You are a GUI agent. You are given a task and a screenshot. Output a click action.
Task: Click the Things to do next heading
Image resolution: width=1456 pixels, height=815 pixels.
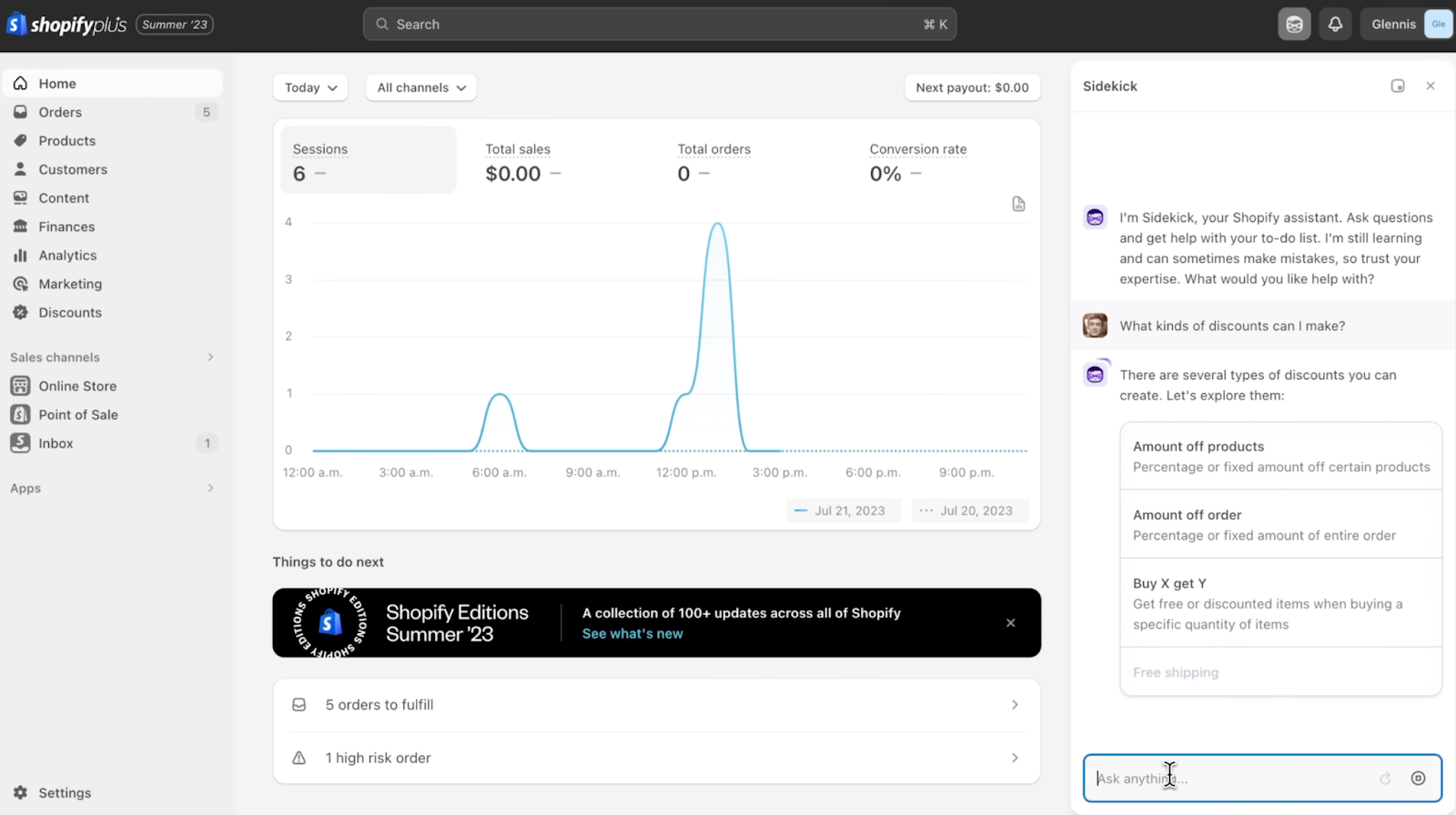click(x=329, y=562)
